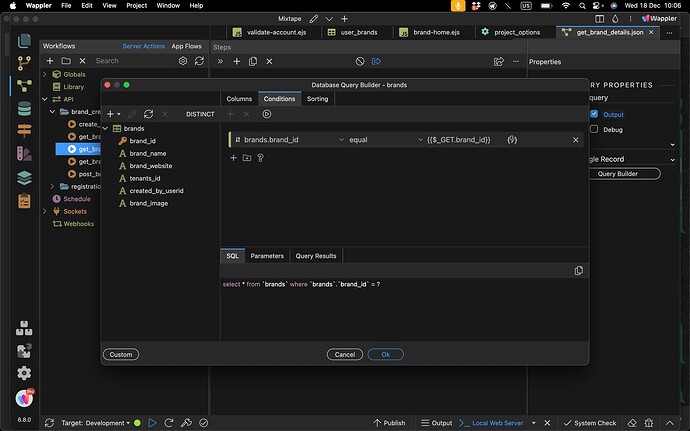This screenshot has width=690, height=431.
Task: Click the blue play run icon in status bar
Action: pos(152,423)
